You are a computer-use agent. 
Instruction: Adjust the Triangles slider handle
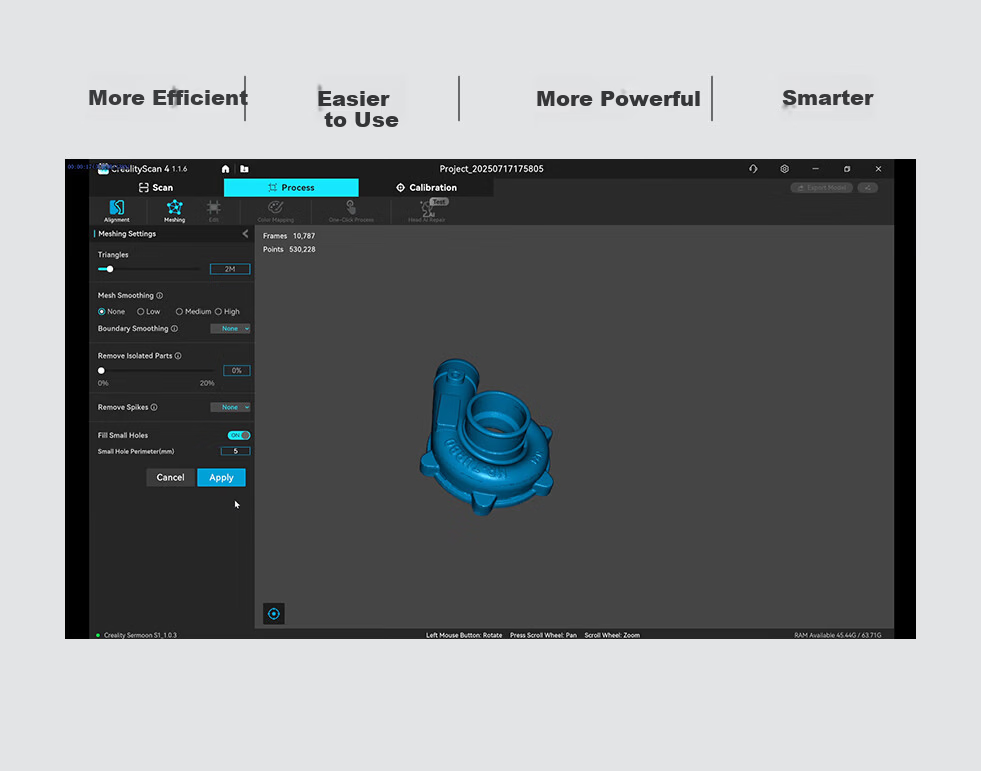point(110,269)
